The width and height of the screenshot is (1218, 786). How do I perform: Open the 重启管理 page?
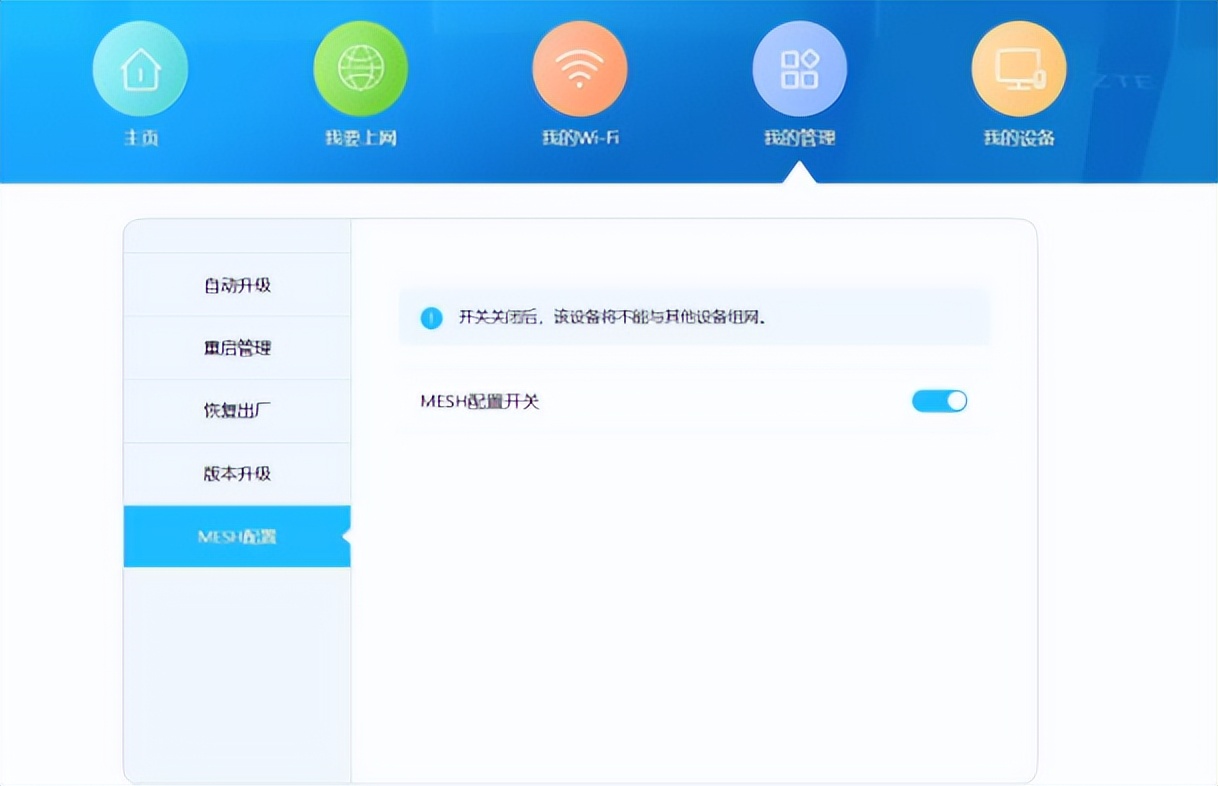tap(236, 347)
